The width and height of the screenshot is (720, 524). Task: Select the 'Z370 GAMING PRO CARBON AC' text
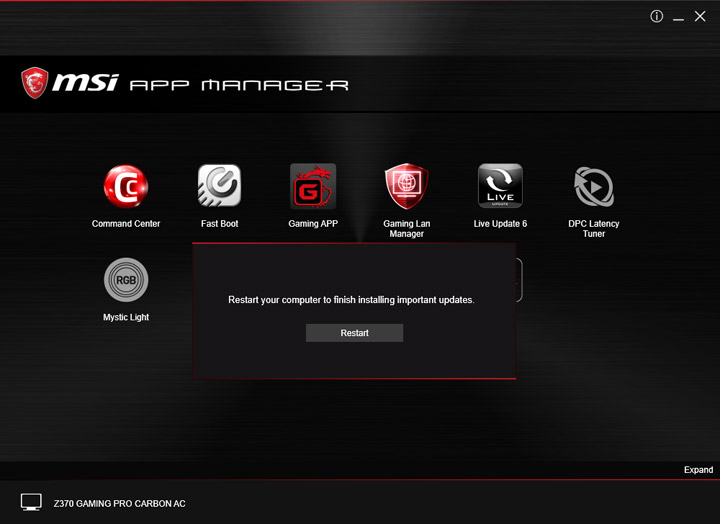pos(119,504)
